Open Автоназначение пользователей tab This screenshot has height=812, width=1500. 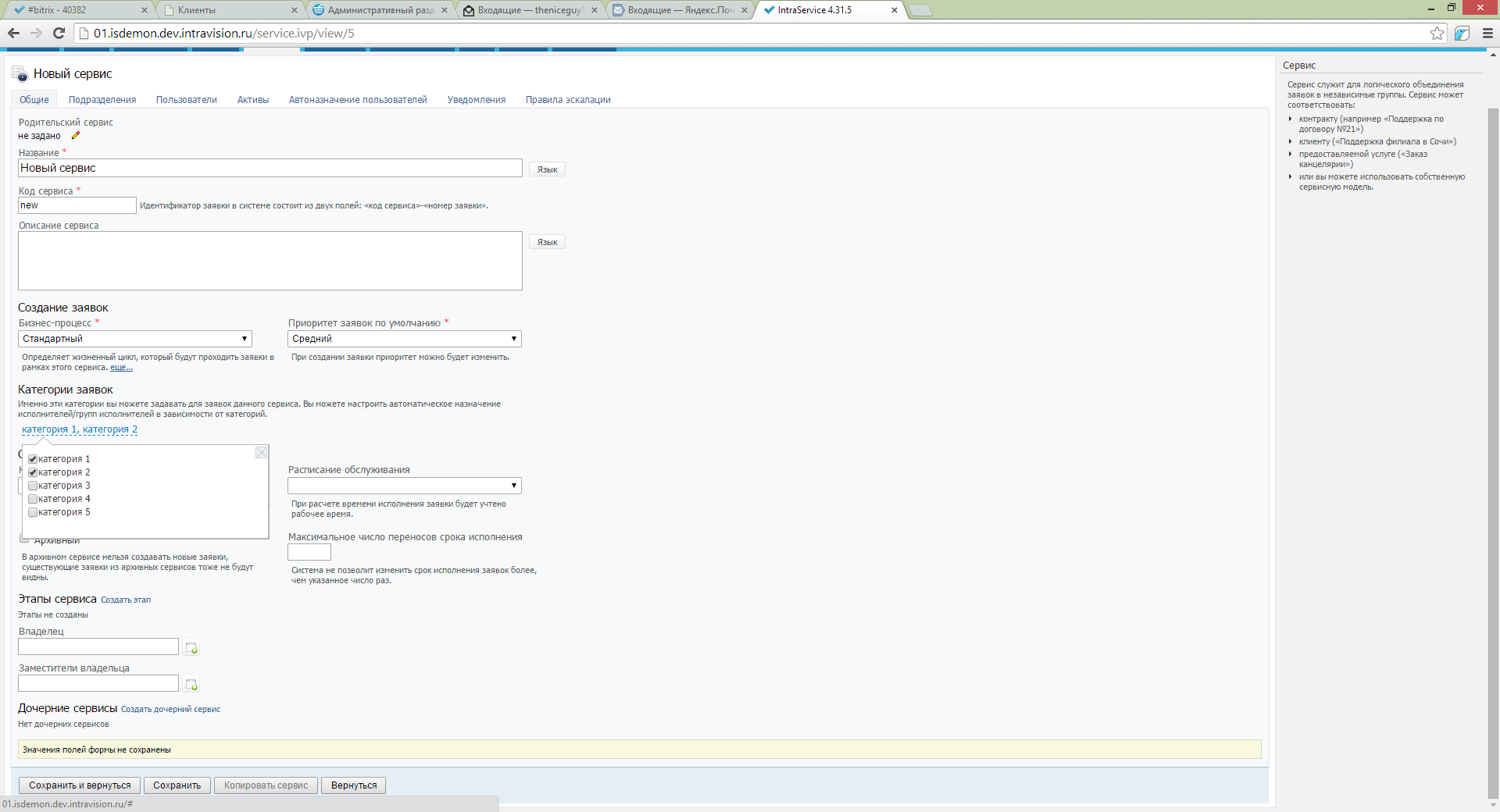pos(358,99)
